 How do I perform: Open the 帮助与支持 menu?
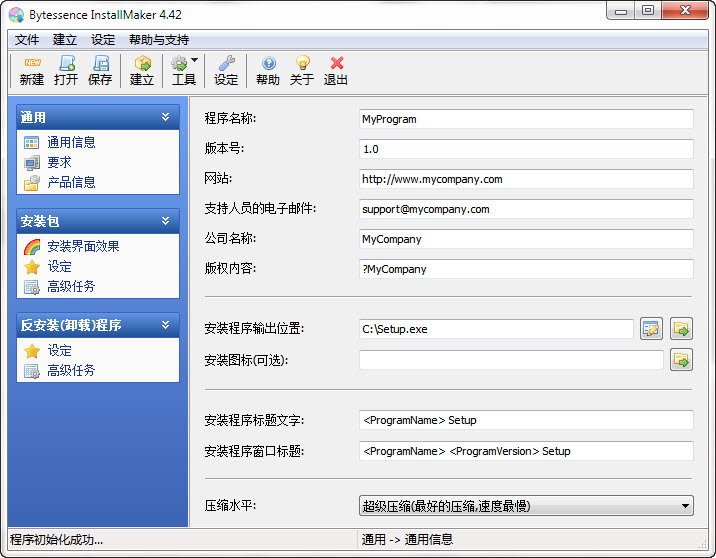158,40
